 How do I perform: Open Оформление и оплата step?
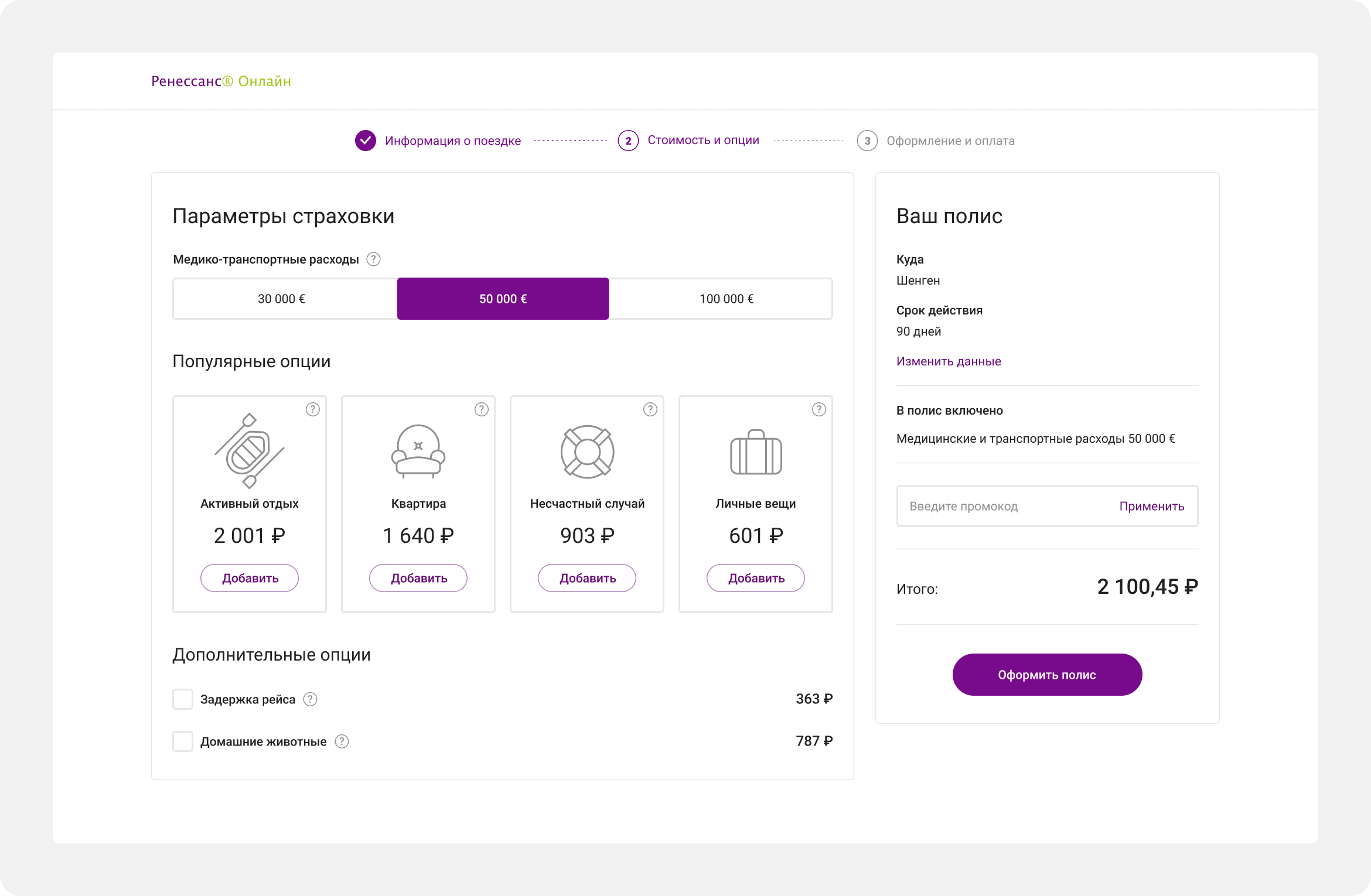click(950, 141)
